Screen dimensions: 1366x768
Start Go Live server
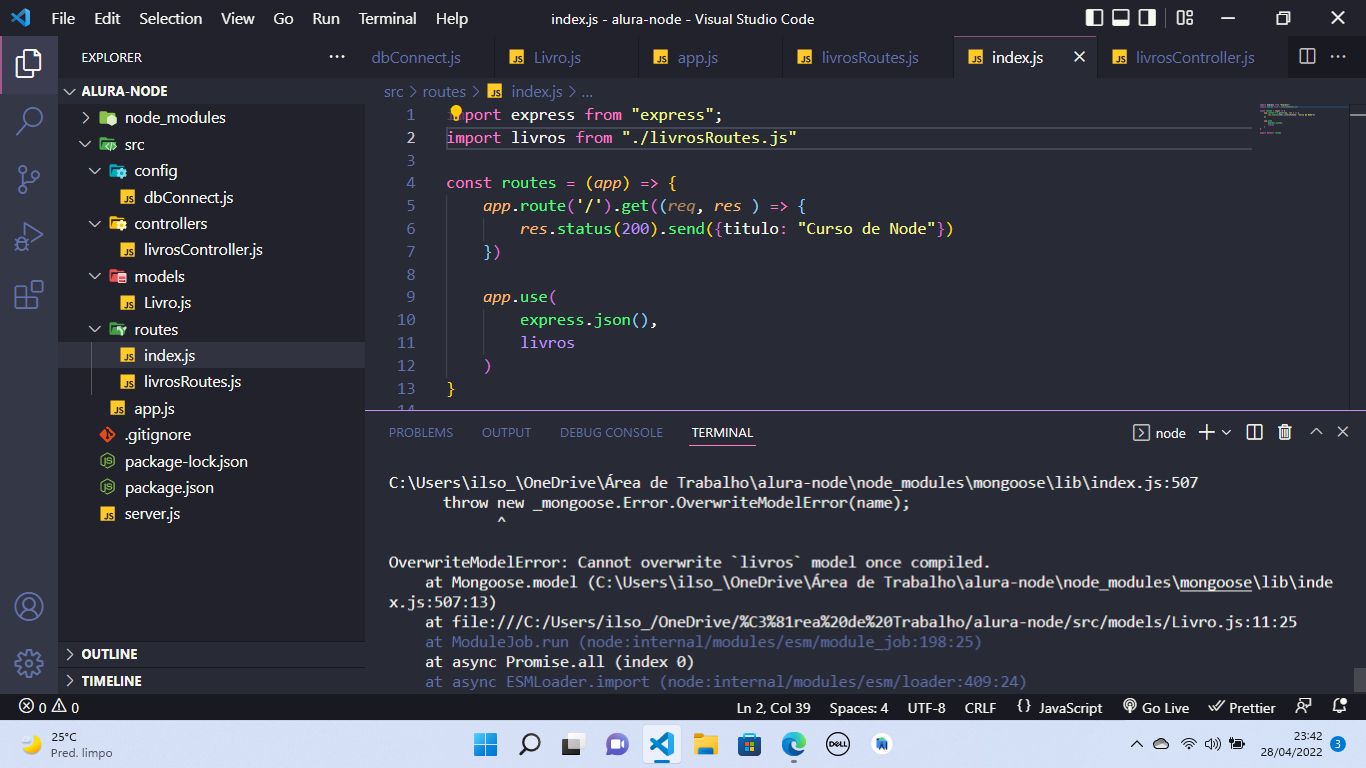click(x=1156, y=707)
